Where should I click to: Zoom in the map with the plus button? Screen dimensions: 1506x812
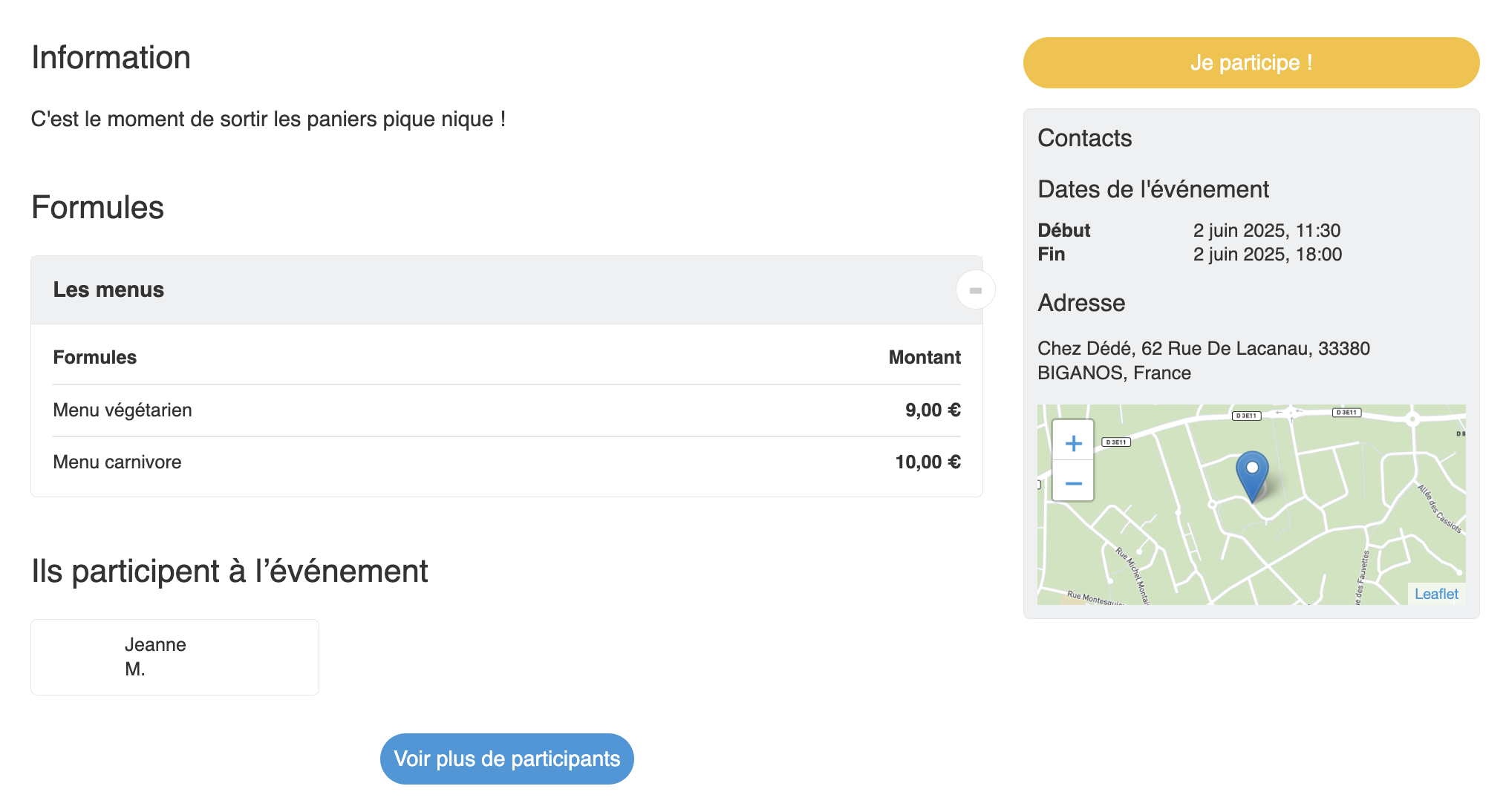coord(1073,443)
